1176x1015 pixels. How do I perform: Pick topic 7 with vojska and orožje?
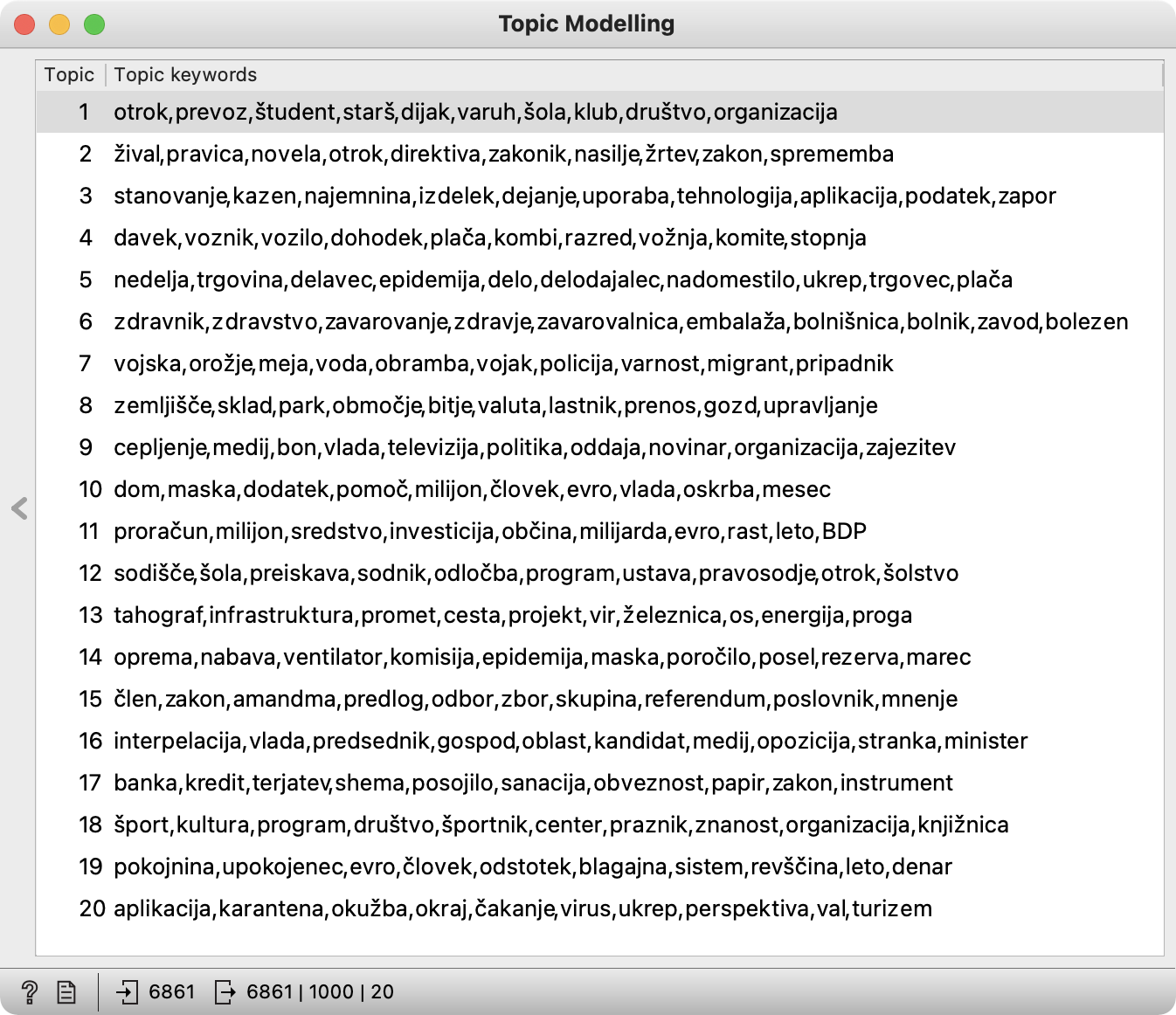click(503, 363)
